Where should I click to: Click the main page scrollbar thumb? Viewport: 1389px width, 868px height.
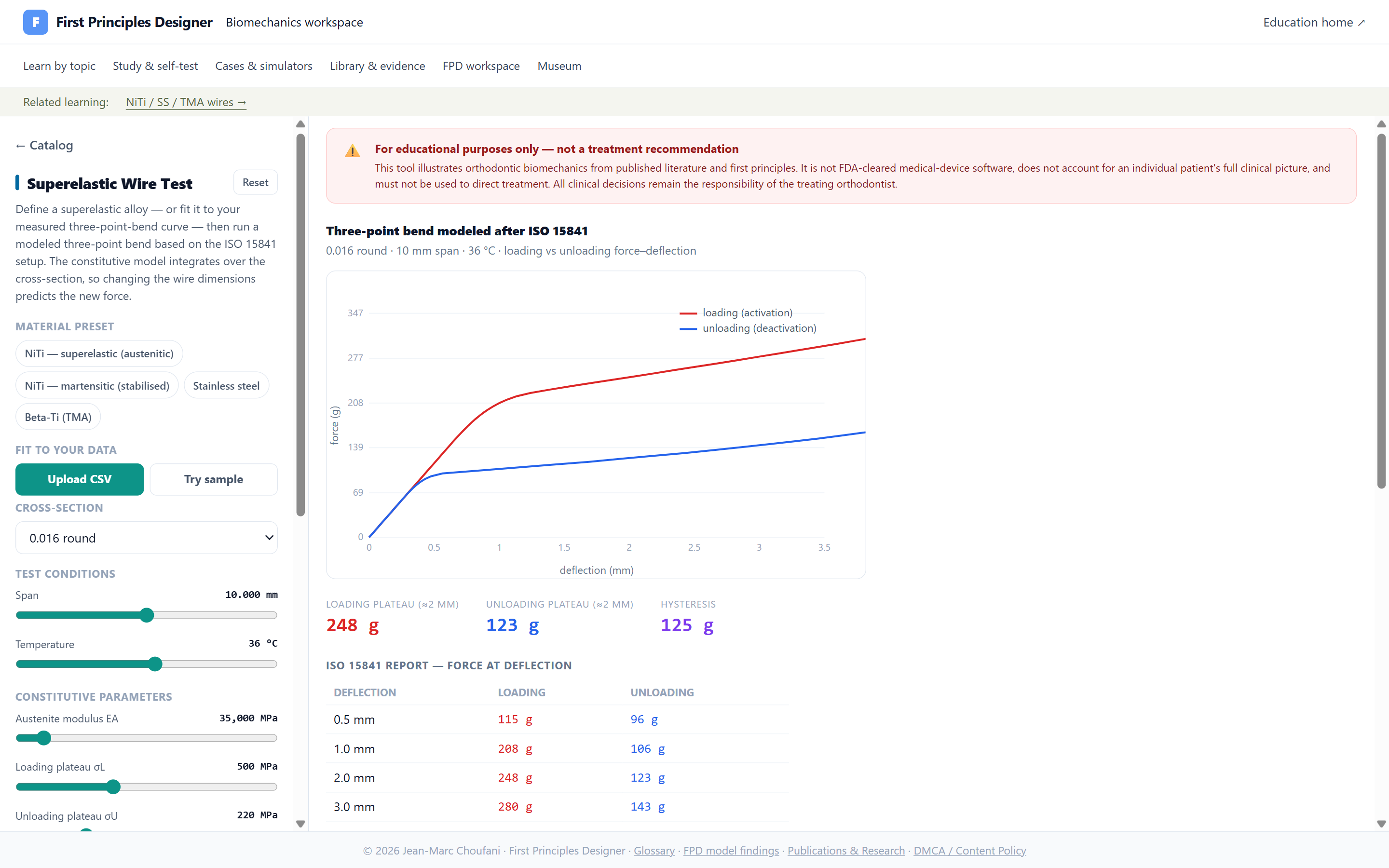[x=1382, y=311]
